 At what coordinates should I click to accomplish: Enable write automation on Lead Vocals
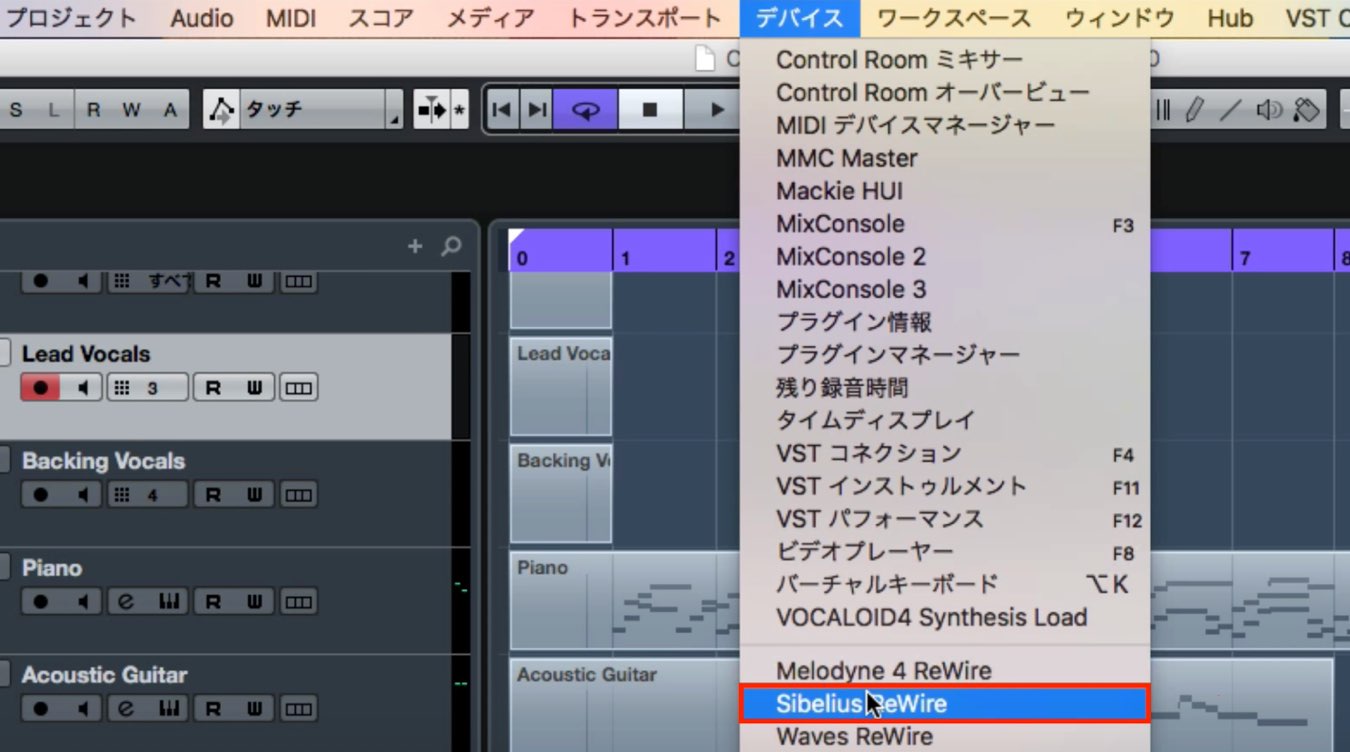255,388
